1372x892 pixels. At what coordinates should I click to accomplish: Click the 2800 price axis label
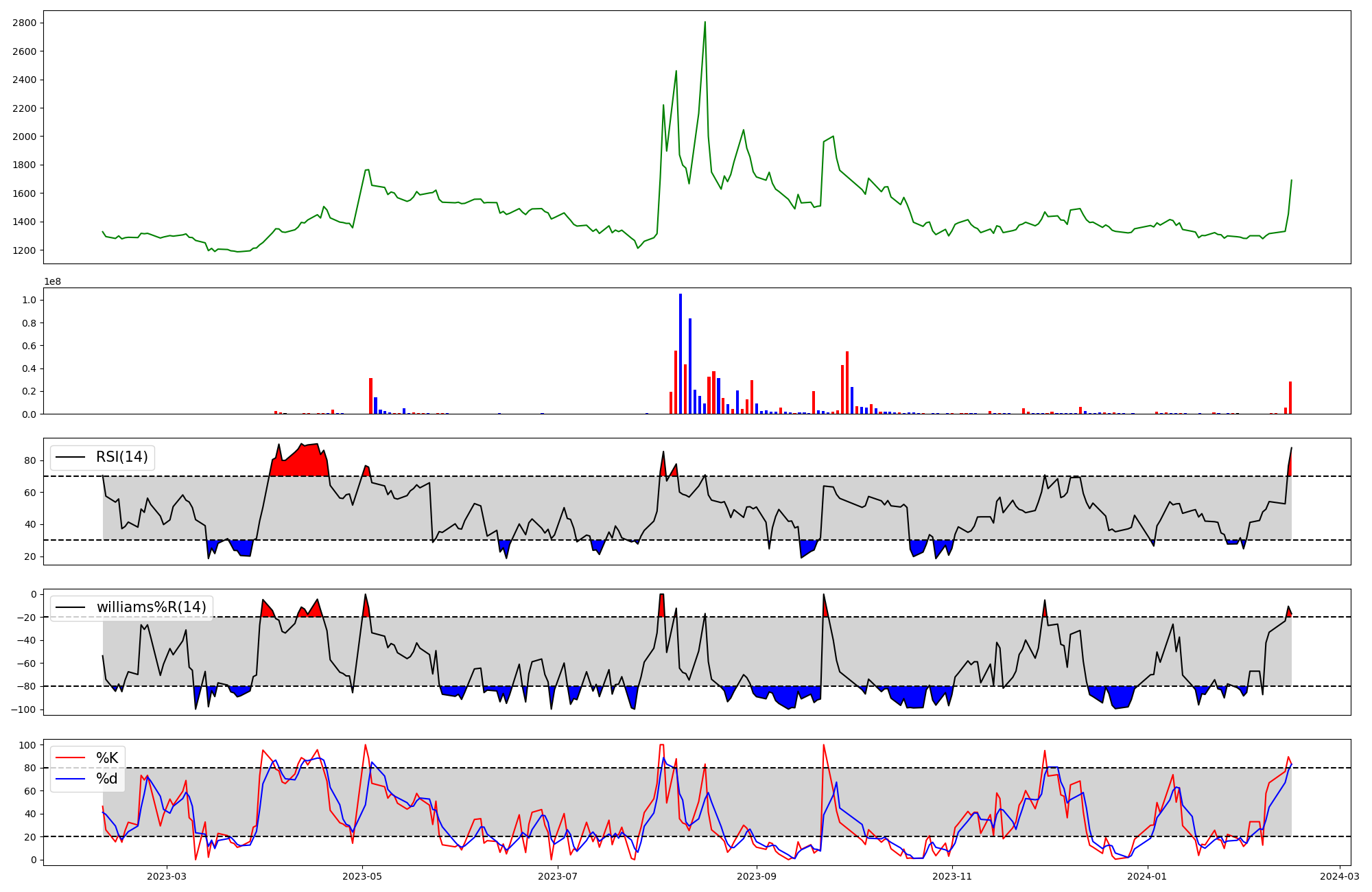[25, 23]
